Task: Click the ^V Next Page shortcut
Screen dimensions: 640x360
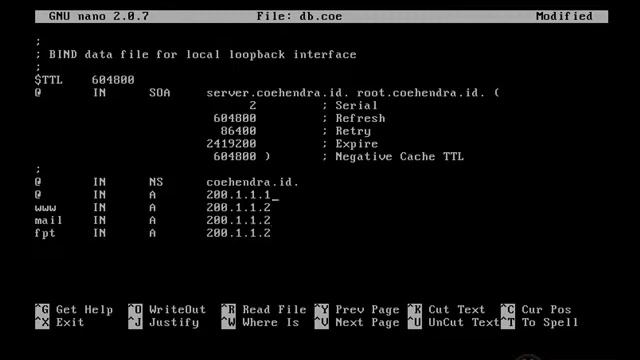Action: pos(357,322)
